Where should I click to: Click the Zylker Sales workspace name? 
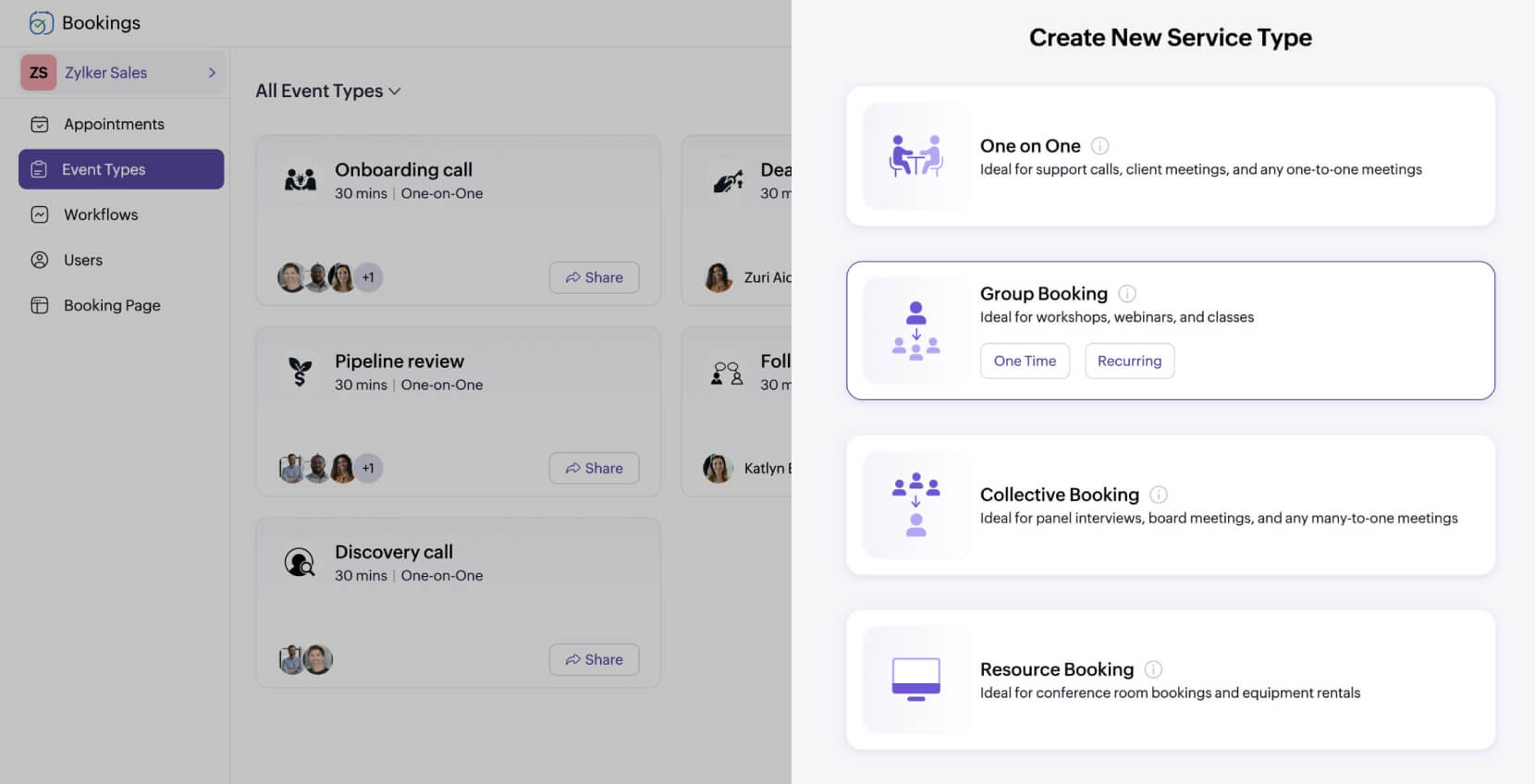(x=105, y=72)
